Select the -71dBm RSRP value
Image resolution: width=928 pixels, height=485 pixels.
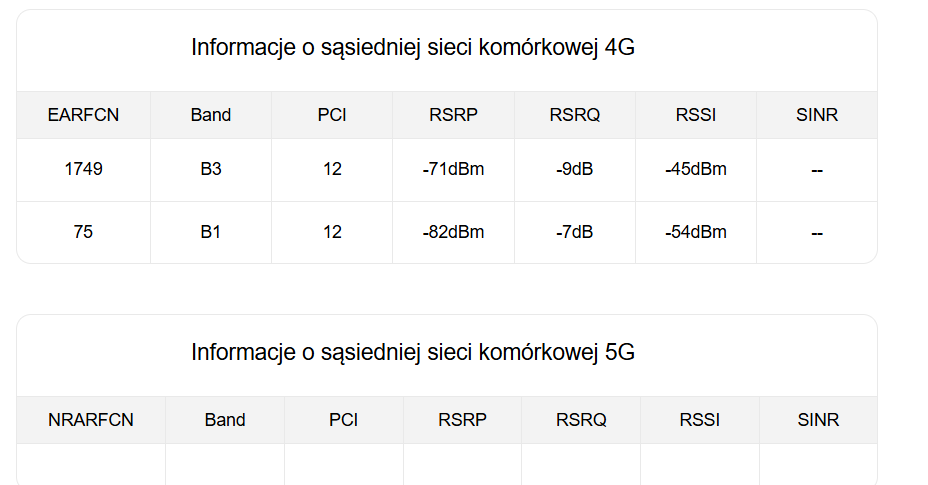coord(453,169)
